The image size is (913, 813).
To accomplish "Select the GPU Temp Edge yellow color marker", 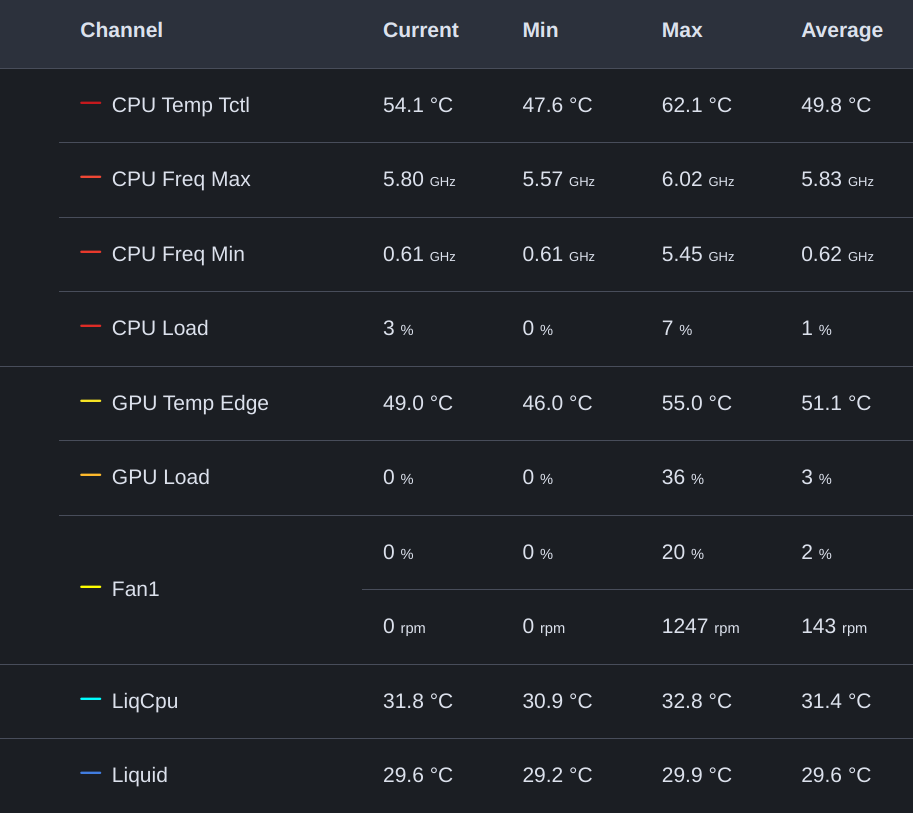I will point(90,401).
